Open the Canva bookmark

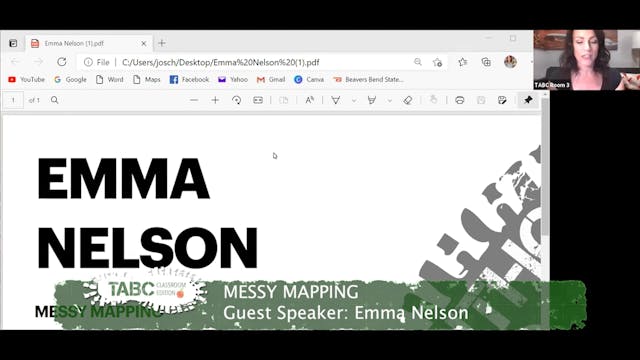[x=309, y=80]
